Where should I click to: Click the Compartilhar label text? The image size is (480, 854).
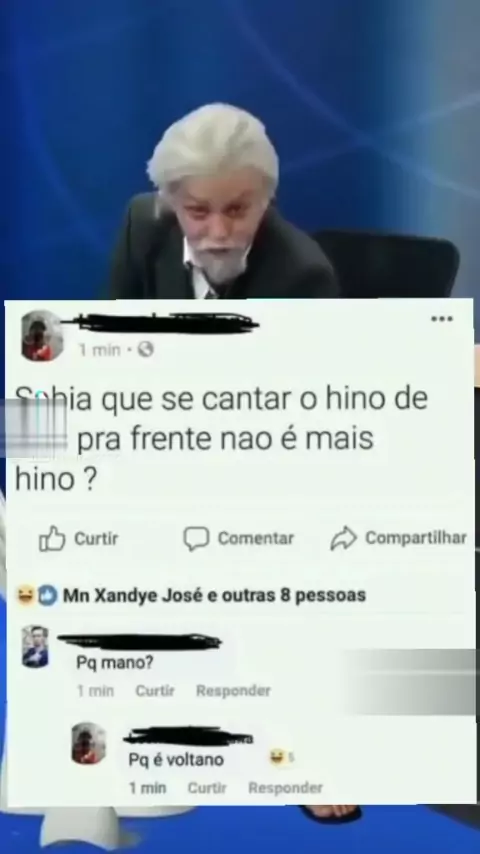pyautogui.click(x=416, y=538)
